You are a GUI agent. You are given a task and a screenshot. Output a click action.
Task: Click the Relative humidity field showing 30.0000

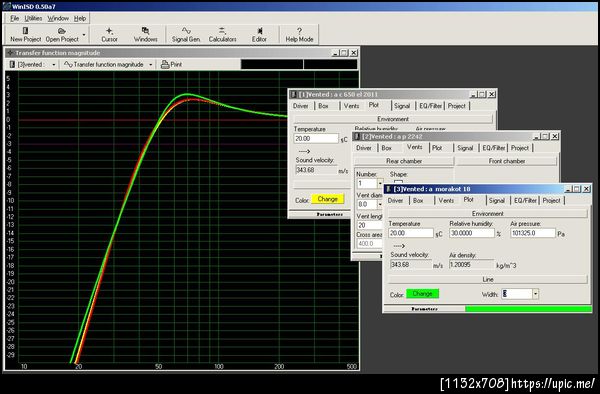pyautogui.click(x=471, y=233)
